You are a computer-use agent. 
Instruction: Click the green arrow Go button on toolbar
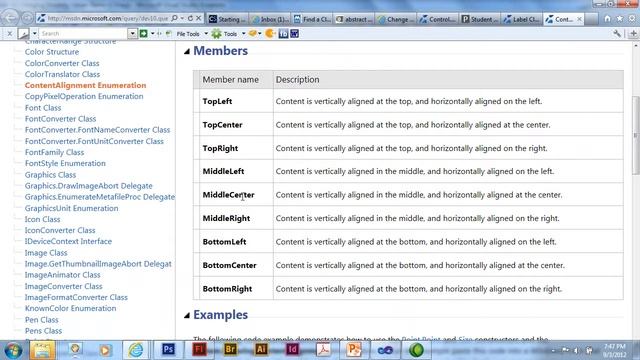tap(143, 33)
